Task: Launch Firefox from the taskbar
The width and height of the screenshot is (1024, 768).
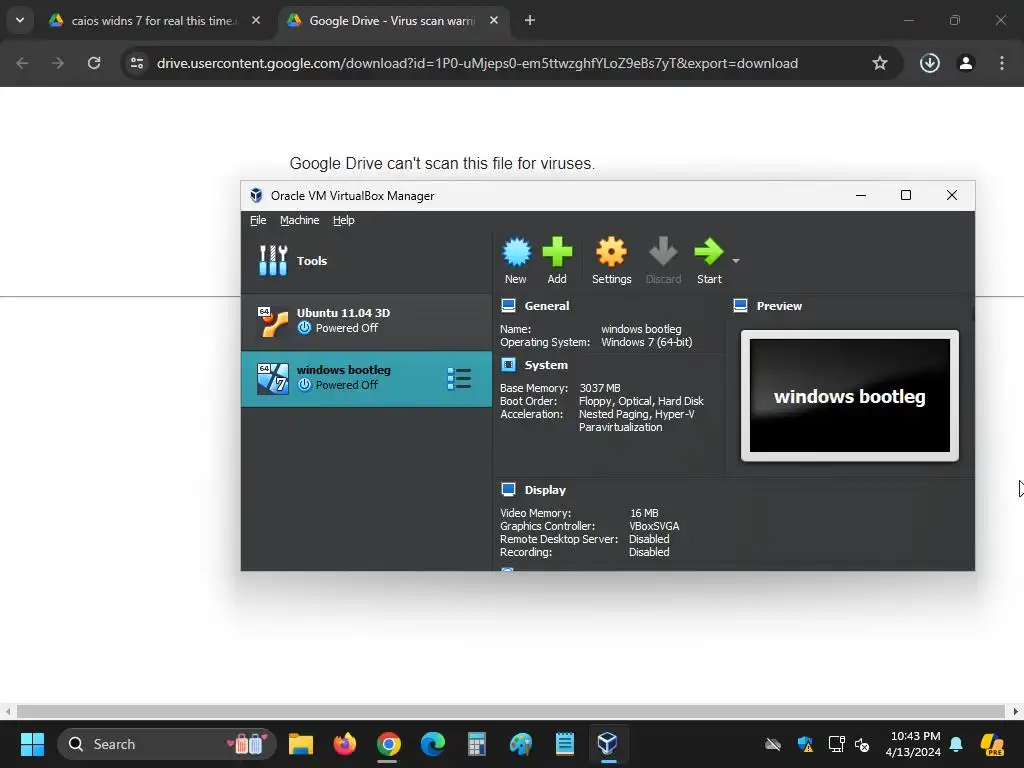Action: coord(345,744)
